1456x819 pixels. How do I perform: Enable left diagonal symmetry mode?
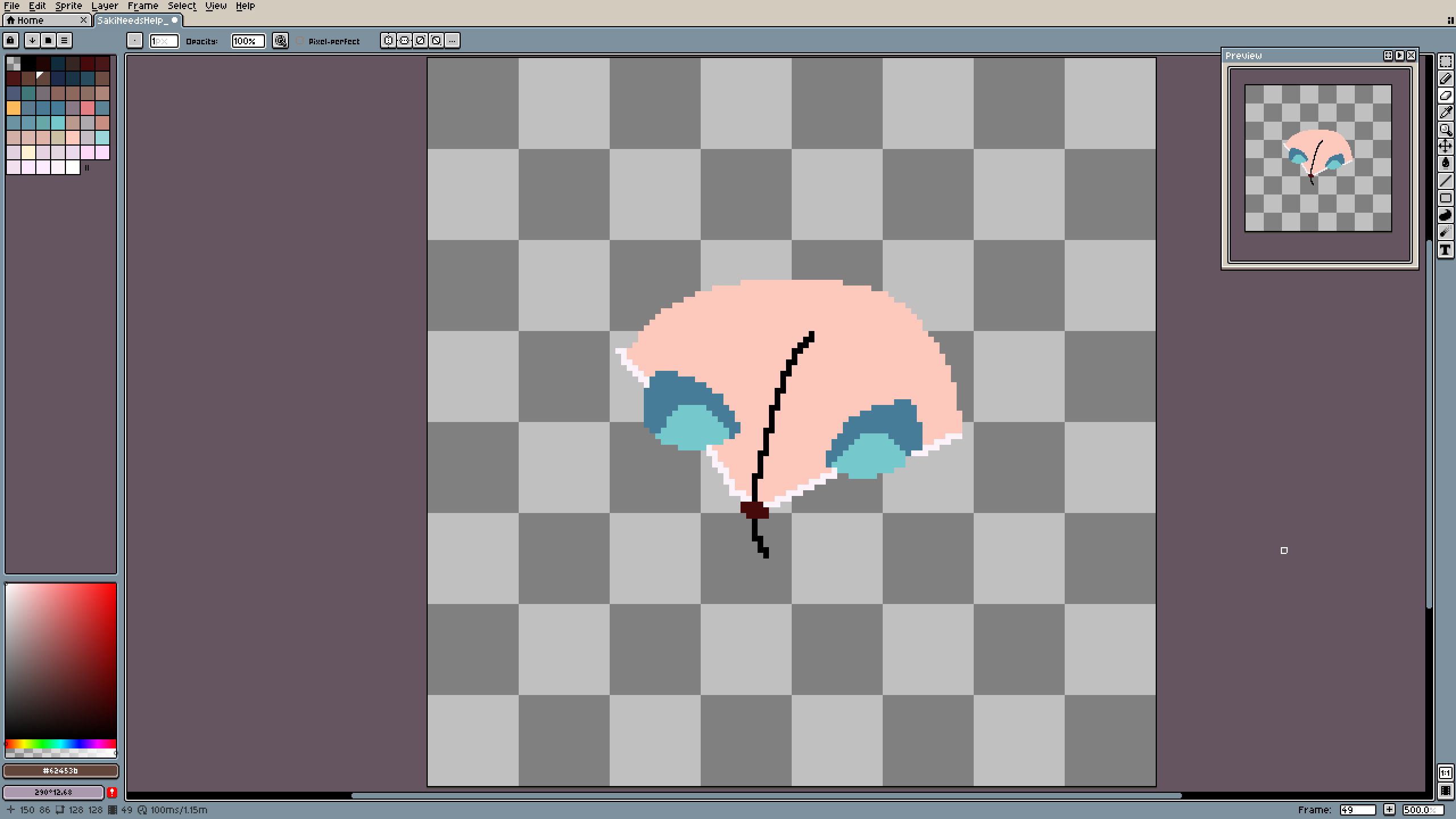coord(436,40)
